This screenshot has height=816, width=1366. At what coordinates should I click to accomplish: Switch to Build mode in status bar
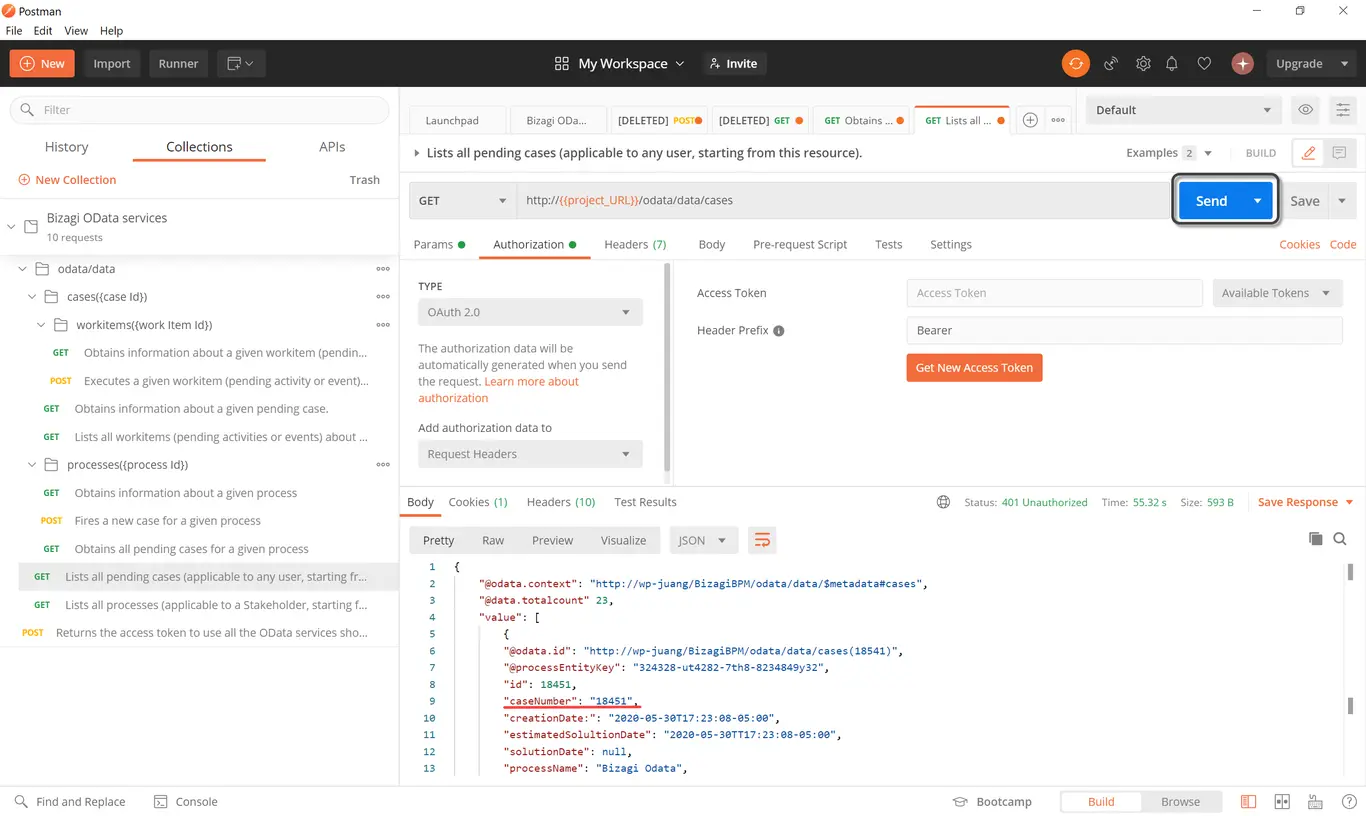point(1101,802)
